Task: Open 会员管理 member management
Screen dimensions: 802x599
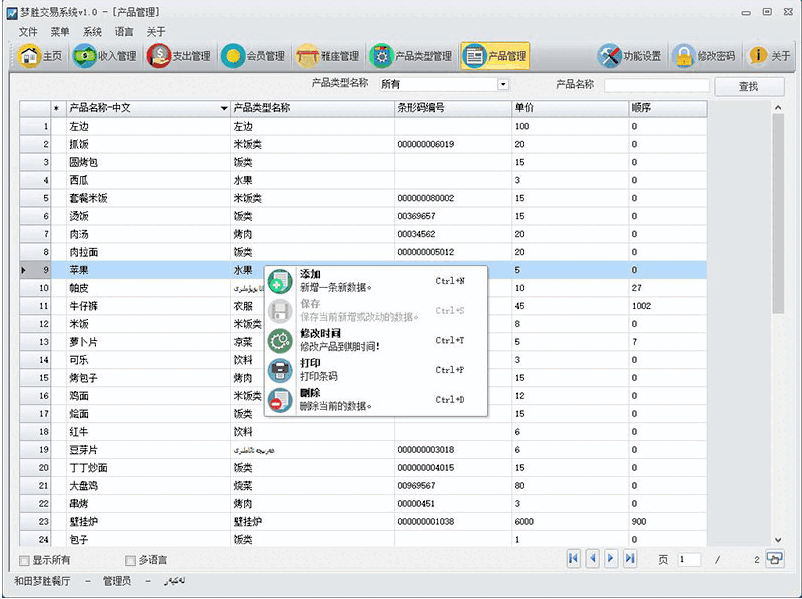Action: pyautogui.click(x=254, y=56)
